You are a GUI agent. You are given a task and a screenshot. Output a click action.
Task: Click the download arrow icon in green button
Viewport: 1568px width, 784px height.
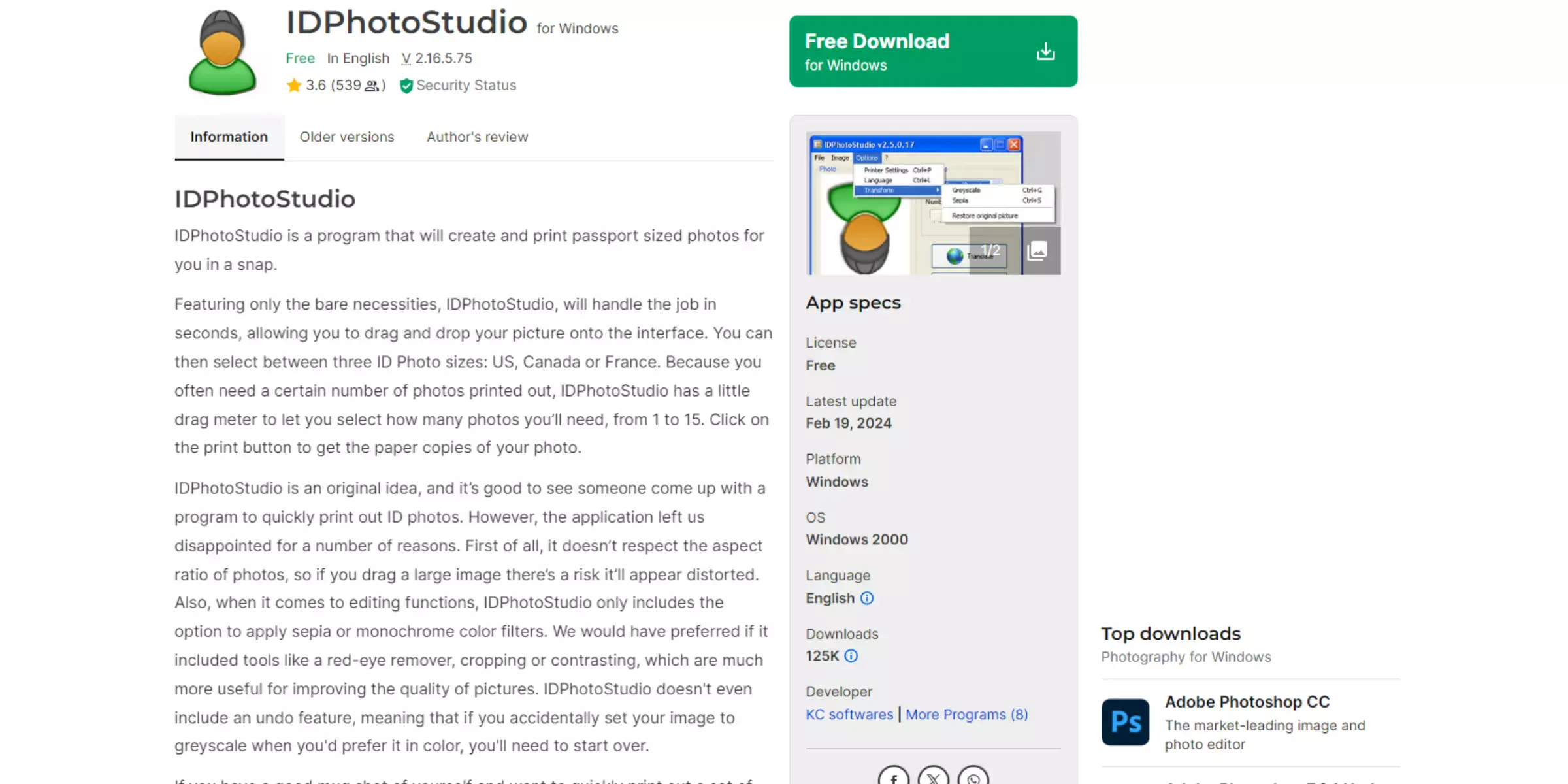point(1045,51)
